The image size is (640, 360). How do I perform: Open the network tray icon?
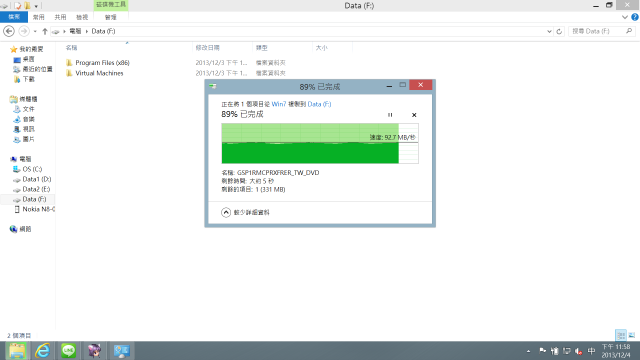[x=567, y=351]
